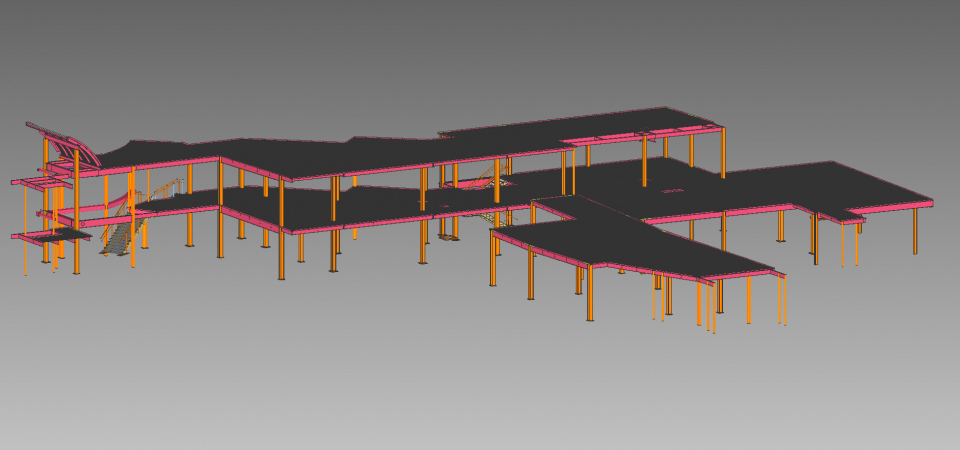Click the gray staircase at left end

tap(117, 238)
